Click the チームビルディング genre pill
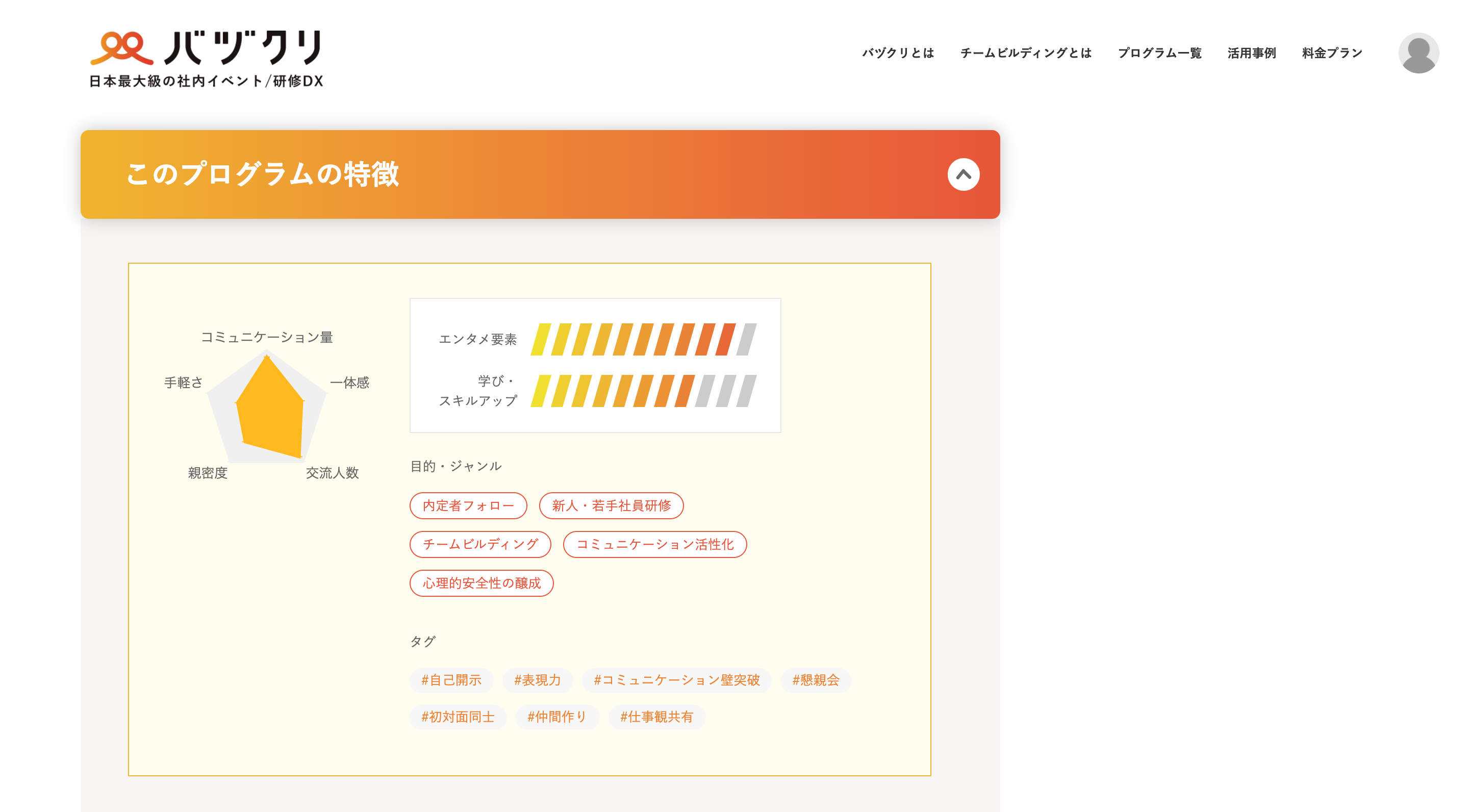 pyautogui.click(x=480, y=545)
